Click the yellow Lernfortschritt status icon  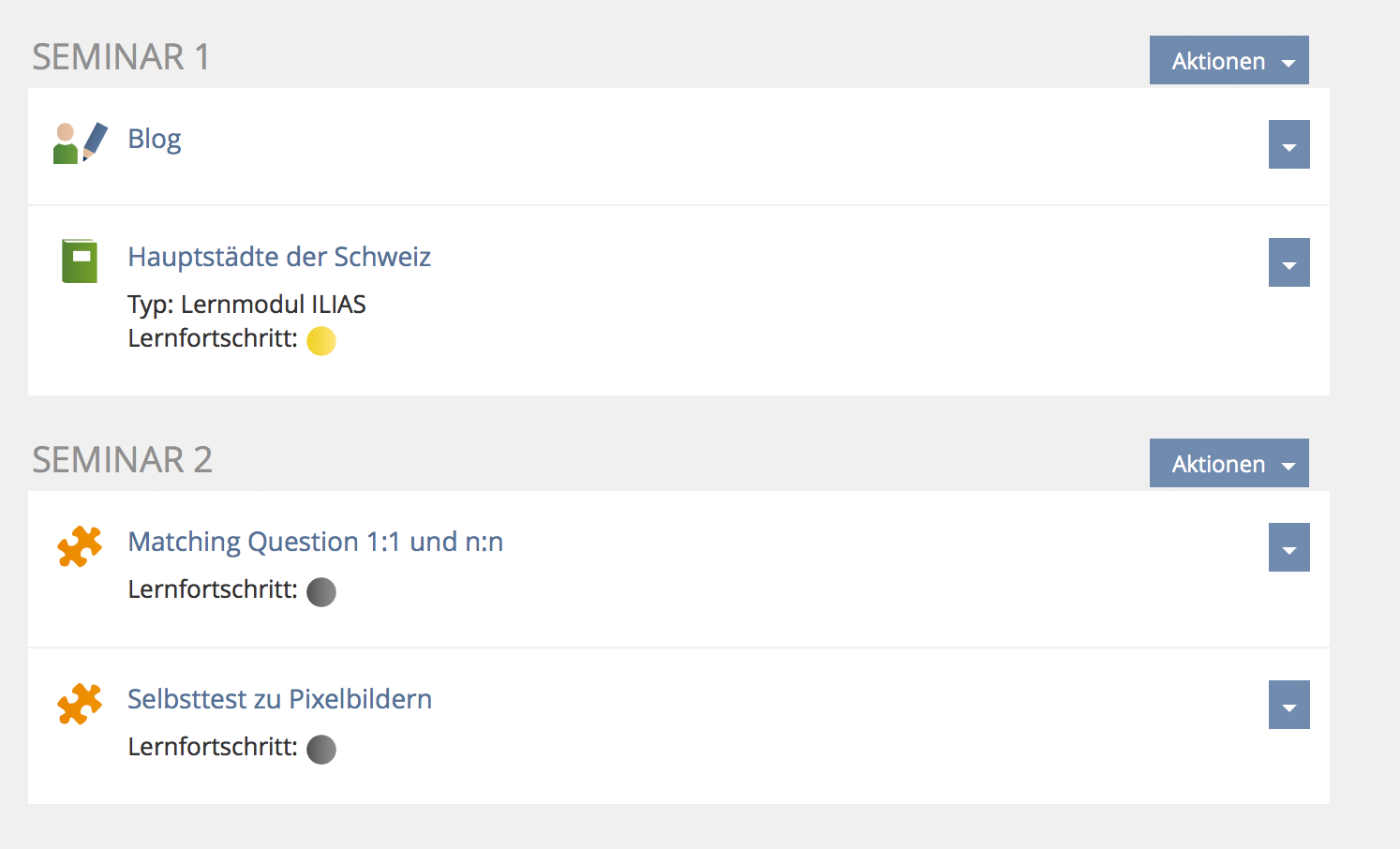(321, 340)
